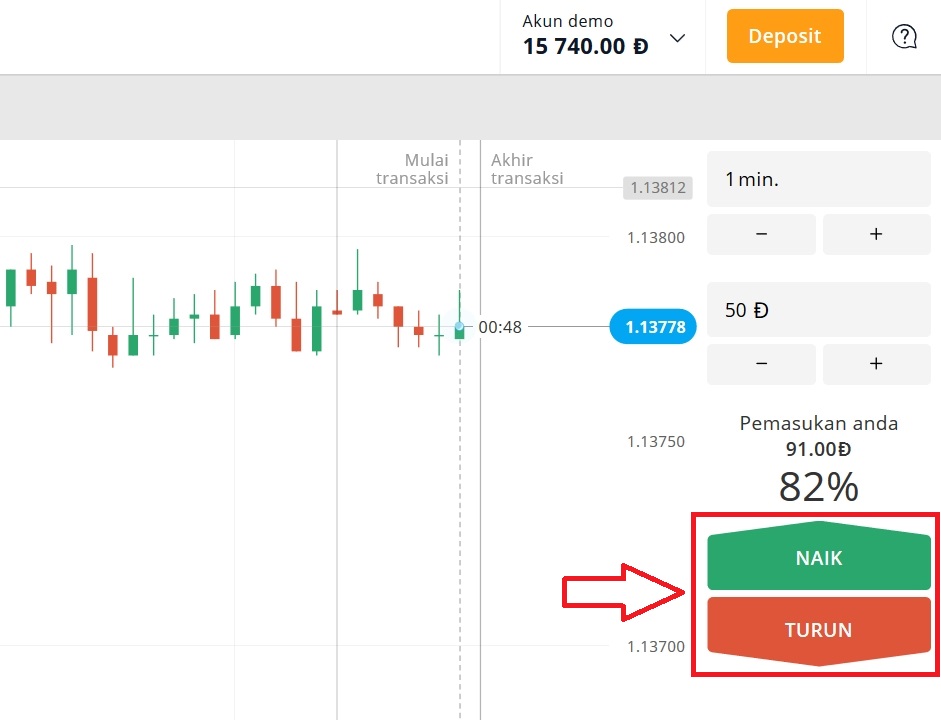The width and height of the screenshot is (941, 720).
Task: Click the blue 1.13778 current price tag
Action: pyautogui.click(x=654, y=327)
